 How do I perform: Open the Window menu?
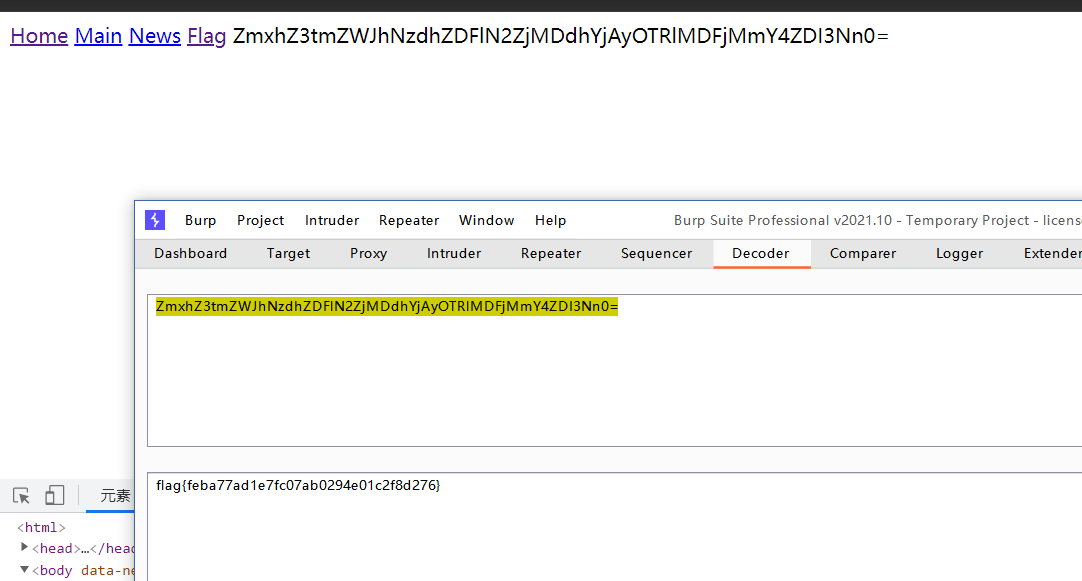486,220
